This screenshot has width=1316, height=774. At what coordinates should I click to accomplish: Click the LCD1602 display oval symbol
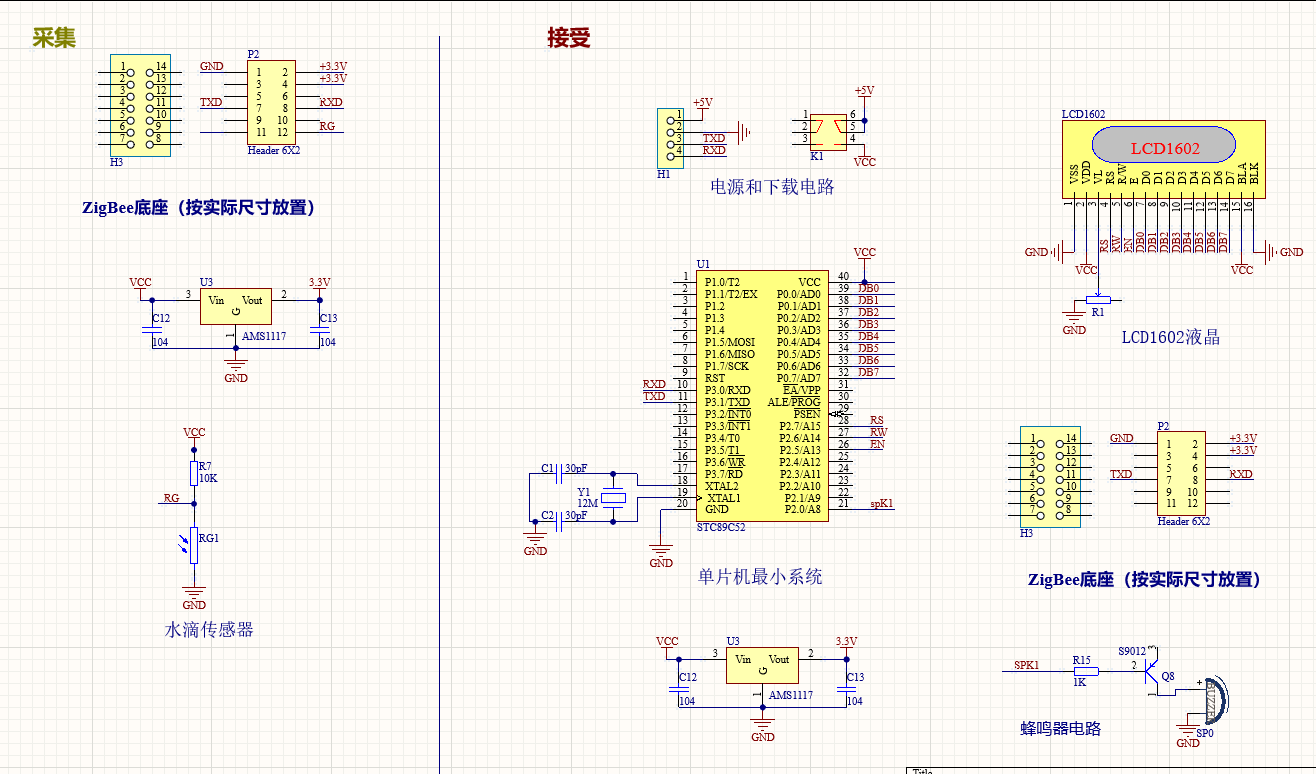pyautogui.click(x=1165, y=145)
